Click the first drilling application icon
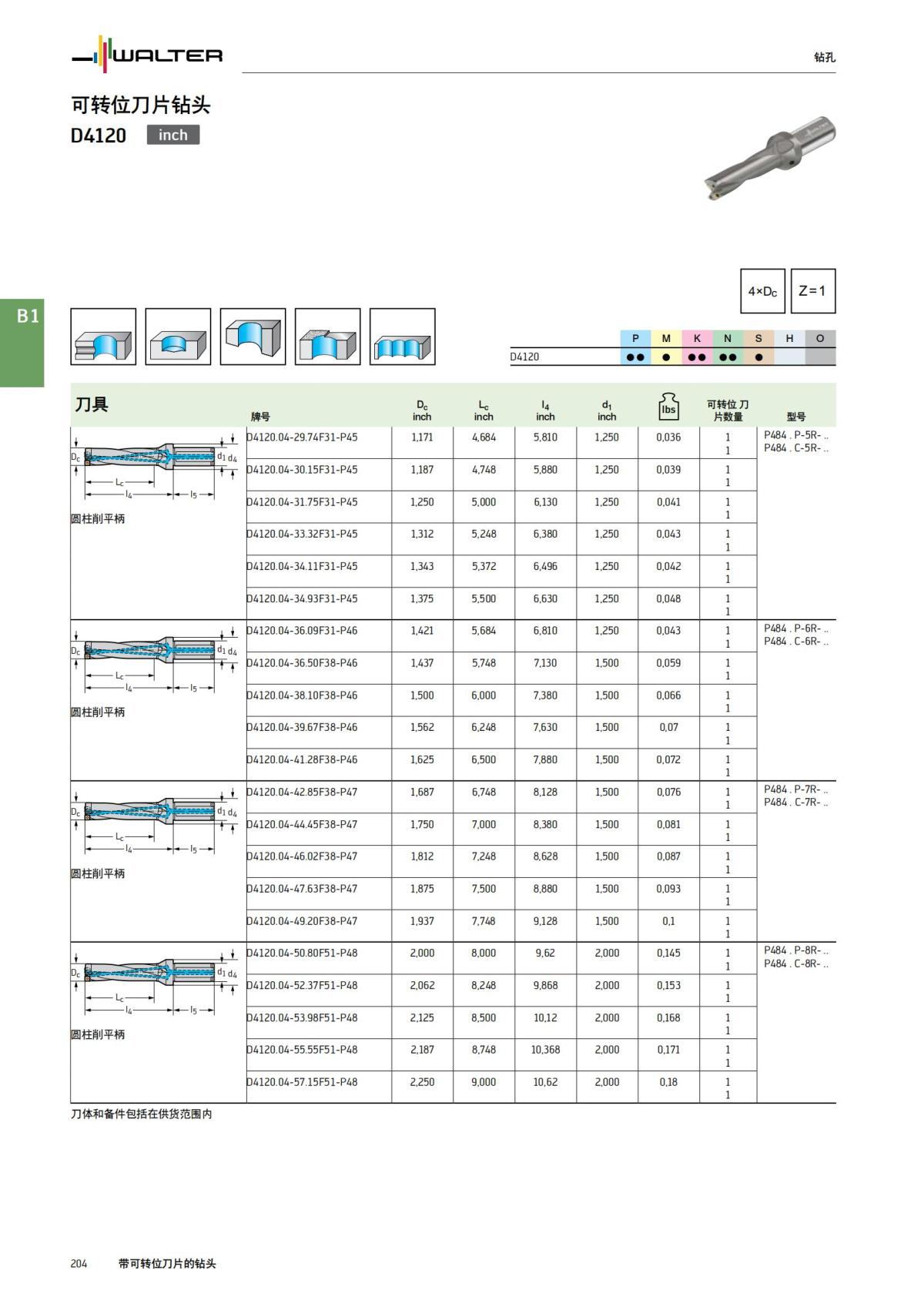The width and height of the screenshot is (924, 1307). pyautogui.click(x=103, y=337)
